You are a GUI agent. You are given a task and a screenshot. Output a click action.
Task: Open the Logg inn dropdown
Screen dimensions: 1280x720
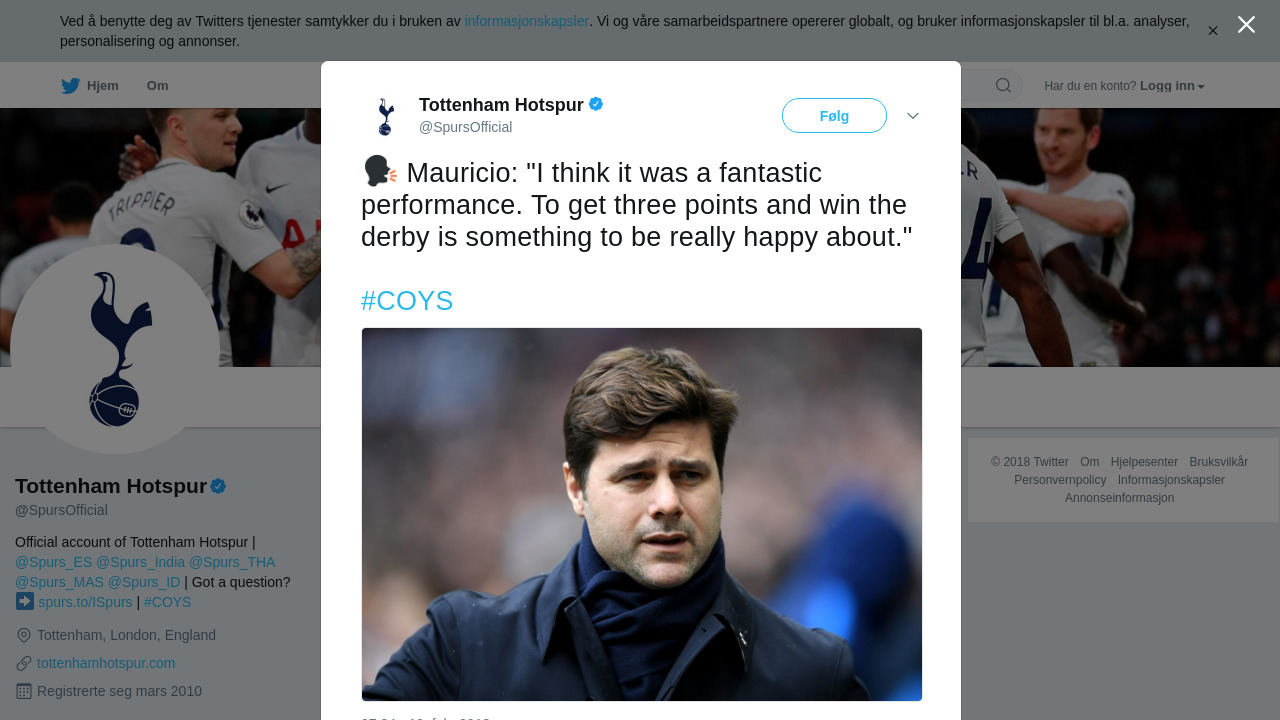click(1172, 86)
